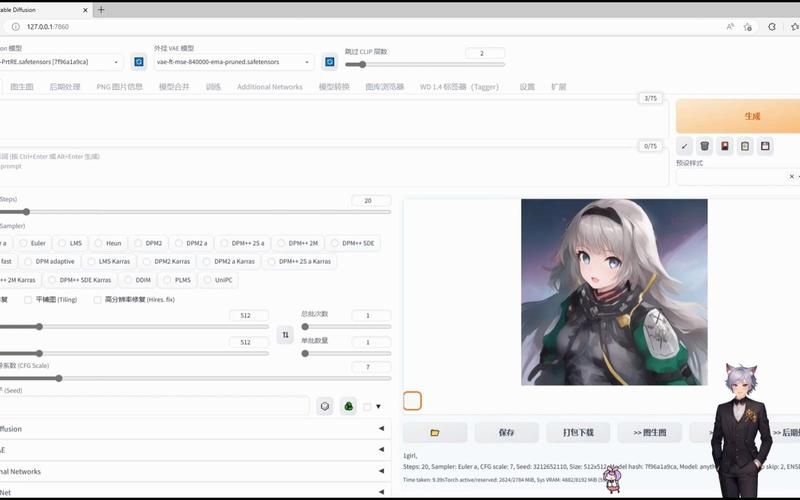Send image with >> 图生图 button

click(649, 433)
